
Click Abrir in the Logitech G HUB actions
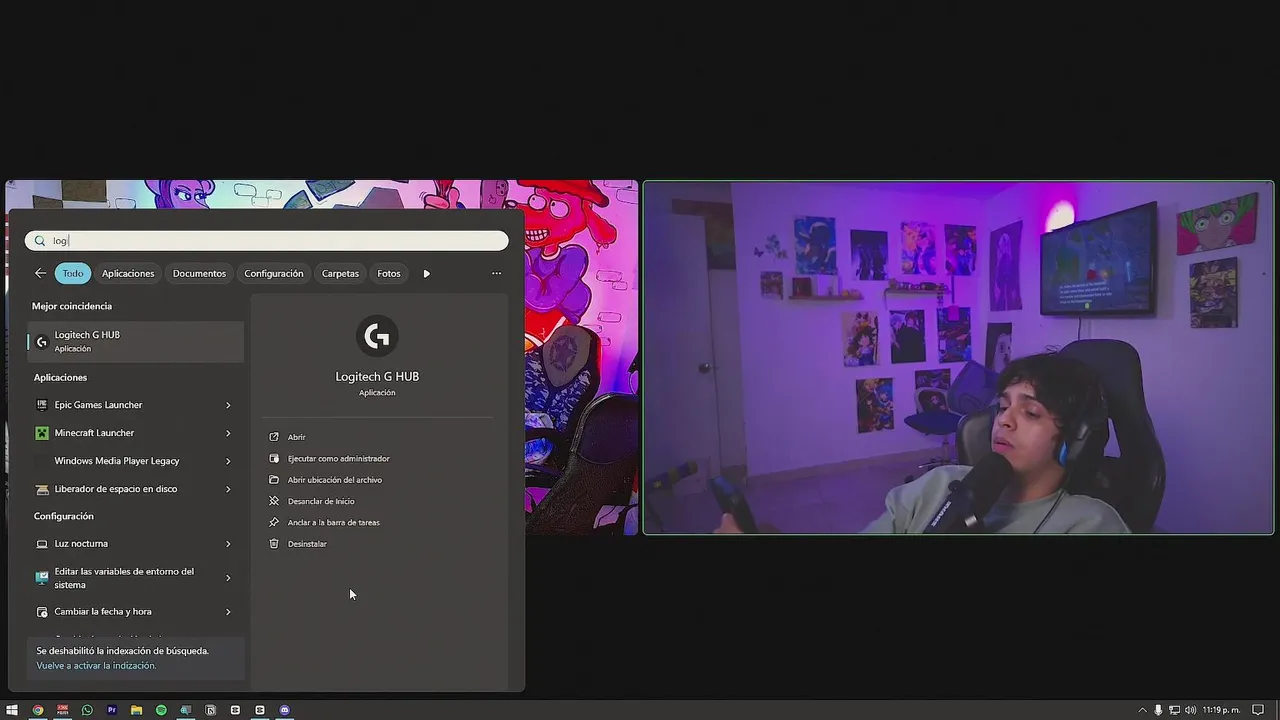(x=296, y=437)
